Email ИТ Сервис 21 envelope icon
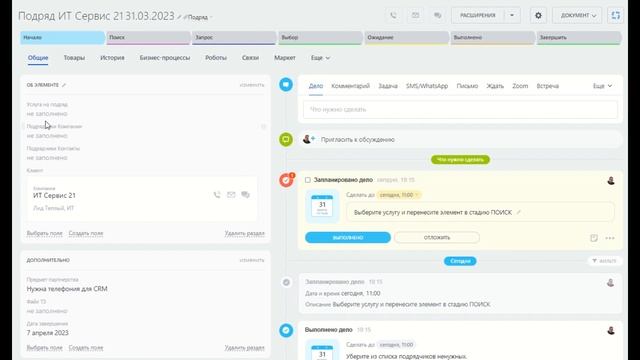 coord(231,195)
